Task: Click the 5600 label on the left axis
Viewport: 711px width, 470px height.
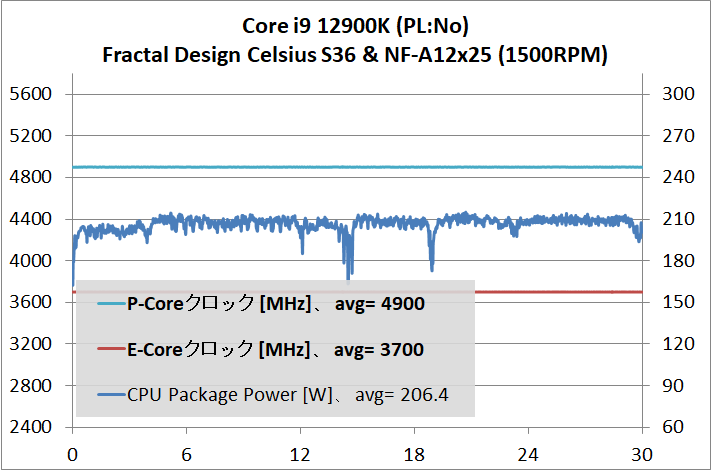Action: tap(30, 95)
